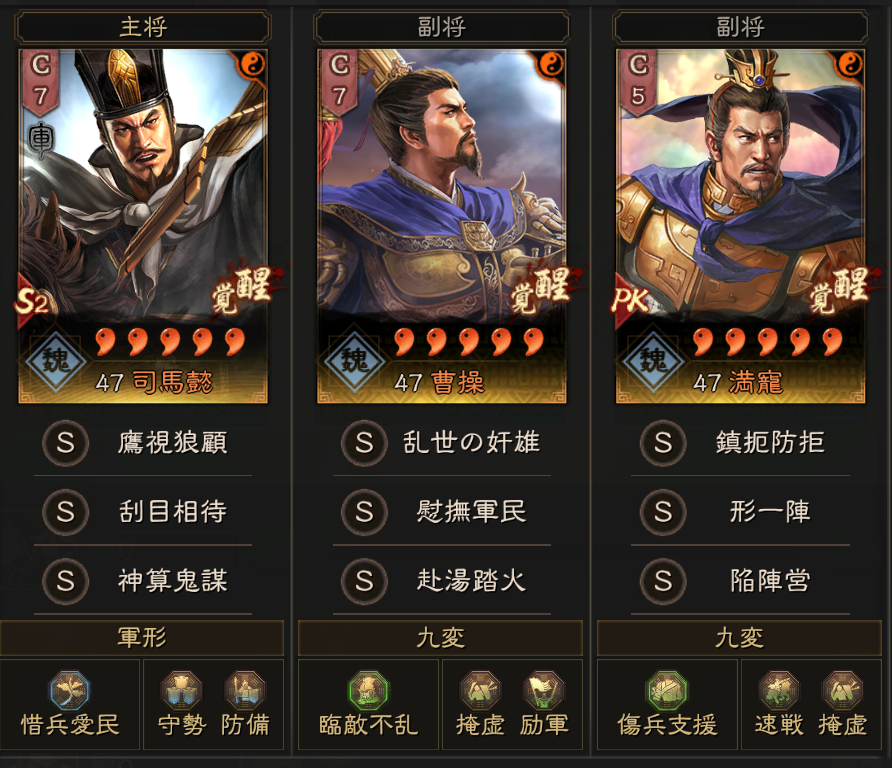Select the 鷹視狼顧 S-rank skill
The image size is (892, 768).
(x=143, y=443)
